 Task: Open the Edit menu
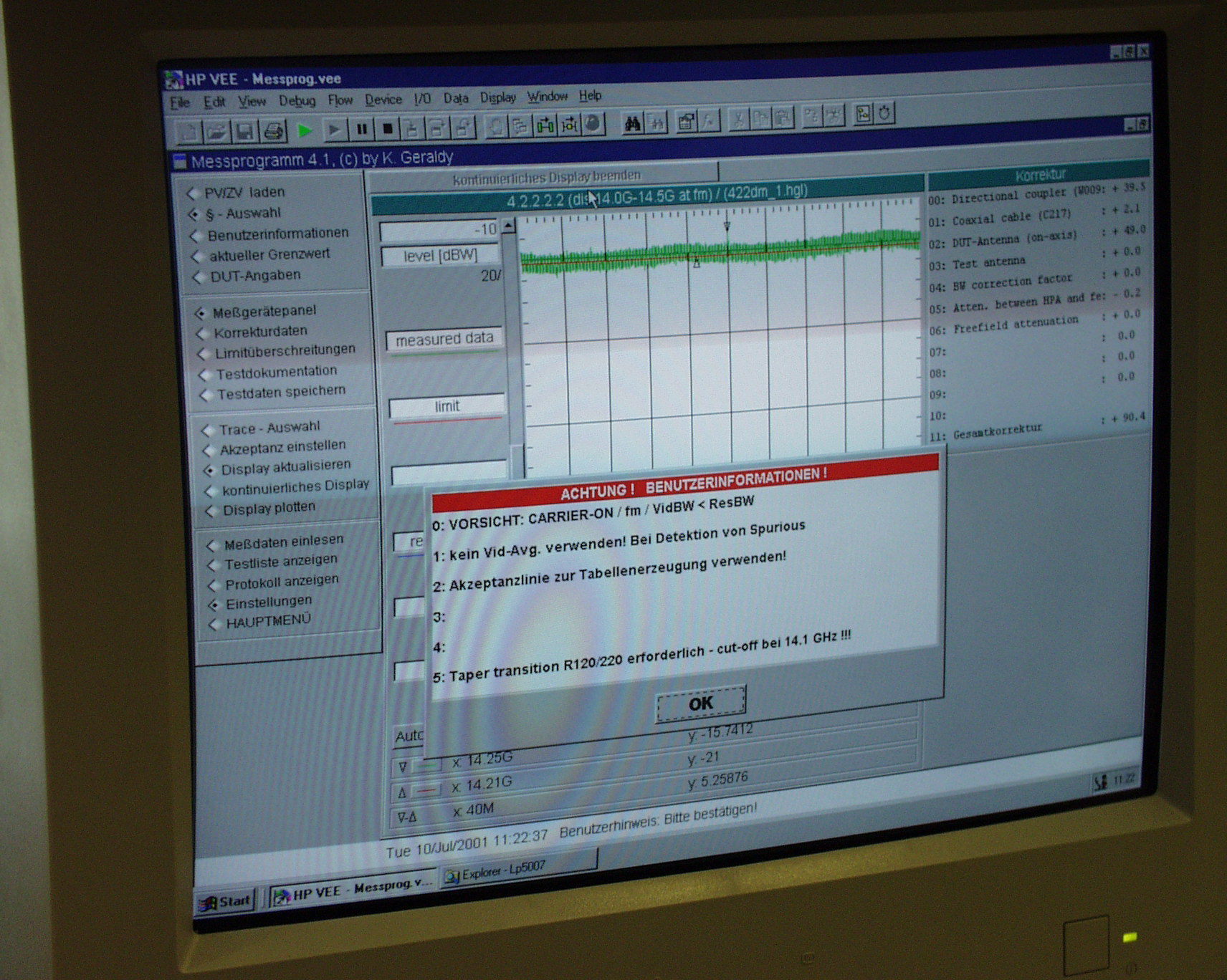(x=214, y=102)
